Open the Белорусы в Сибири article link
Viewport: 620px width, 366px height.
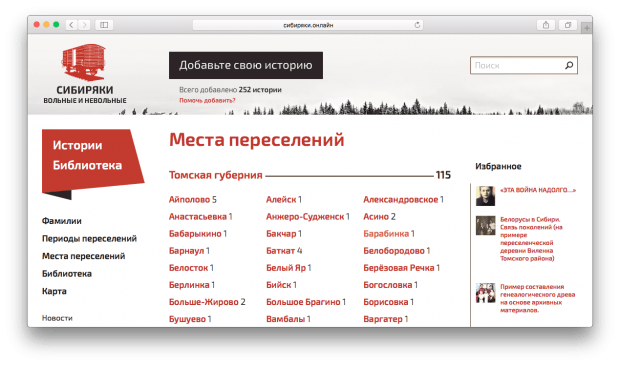[x=531, y=239]
